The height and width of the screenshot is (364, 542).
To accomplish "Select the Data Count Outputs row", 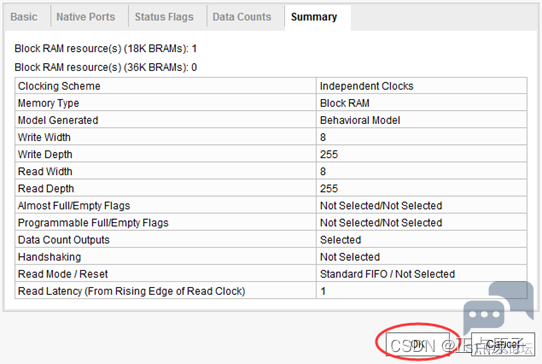I will 271,240.
